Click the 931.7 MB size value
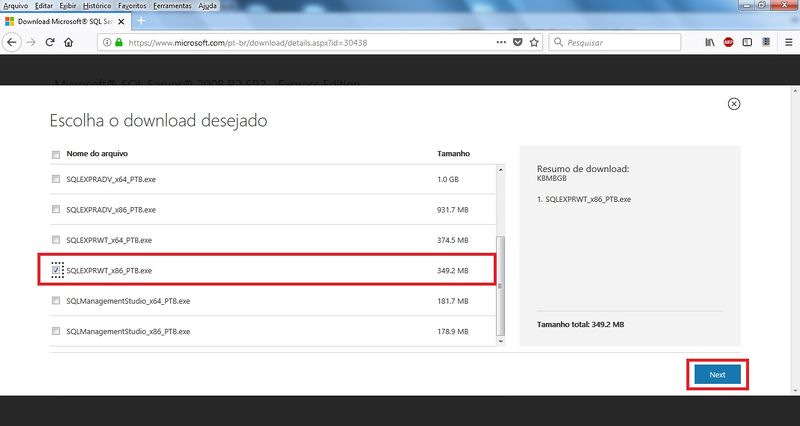 453,210
